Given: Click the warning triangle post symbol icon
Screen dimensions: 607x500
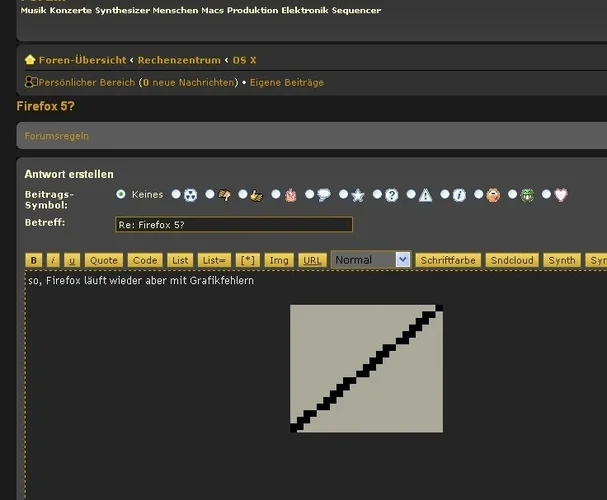Looking at the screenshot, I should pos(425,195).
